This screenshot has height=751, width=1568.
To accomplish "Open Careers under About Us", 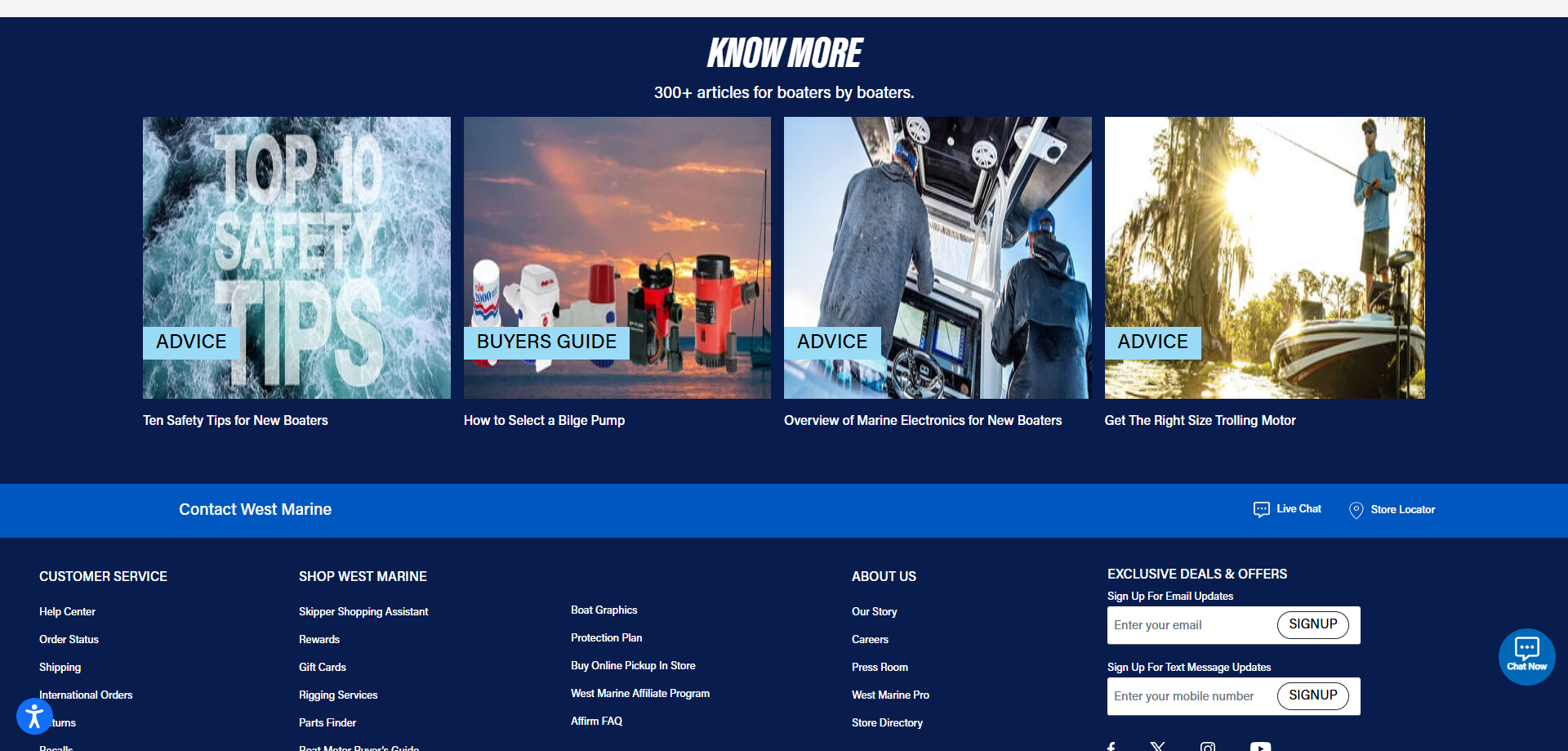I will 869,639.
